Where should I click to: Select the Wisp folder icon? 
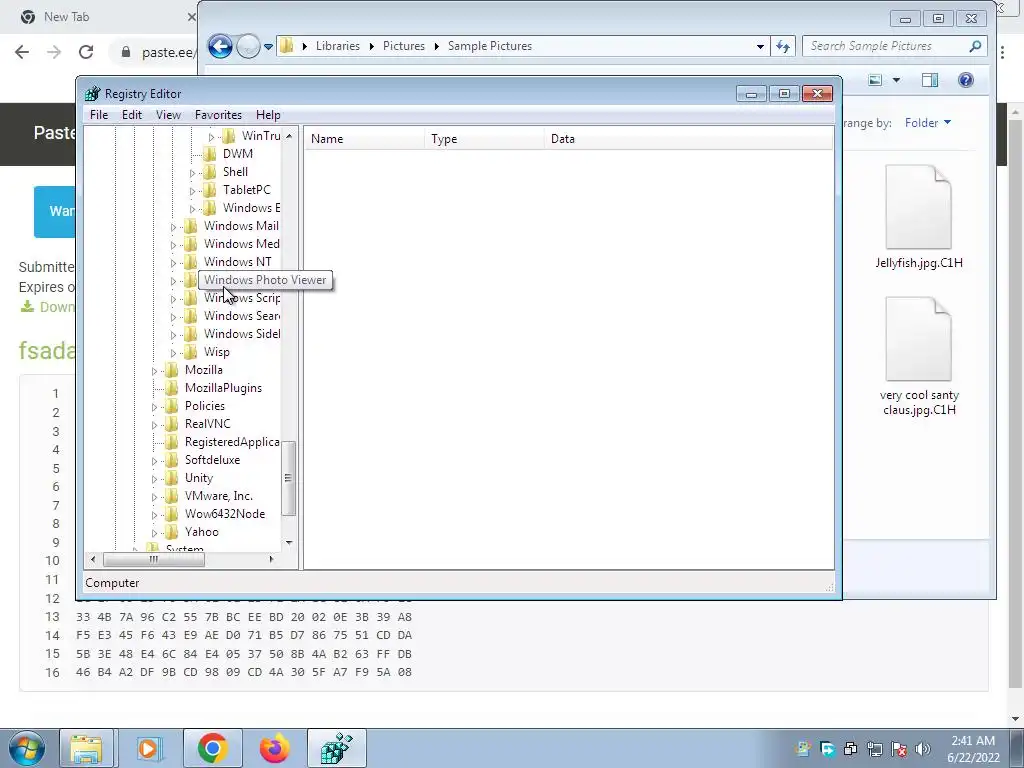click(x=191, y=352)
